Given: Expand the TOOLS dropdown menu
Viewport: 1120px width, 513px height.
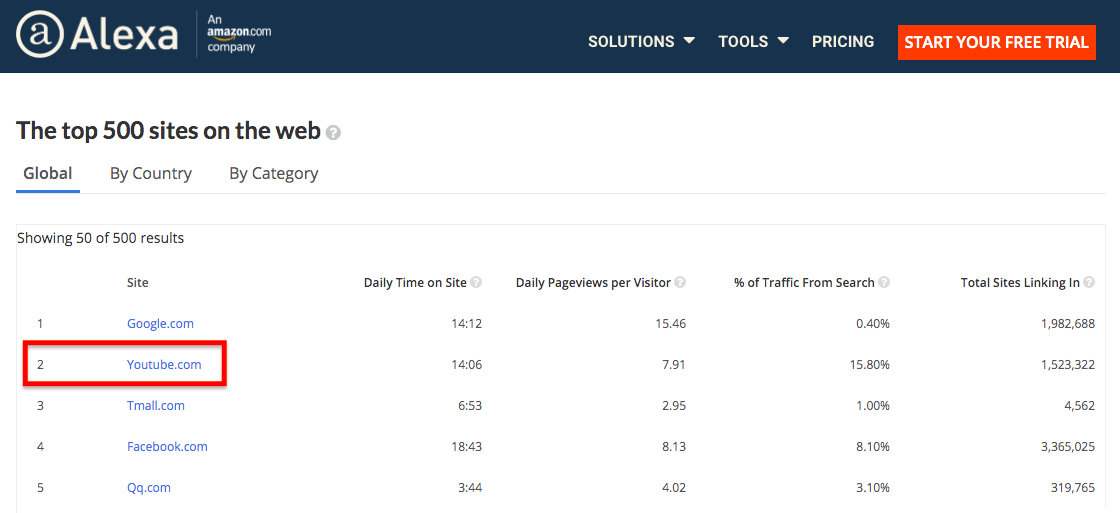Looking at the screenshot, I should pyautogui.click(x=754, y=41).
